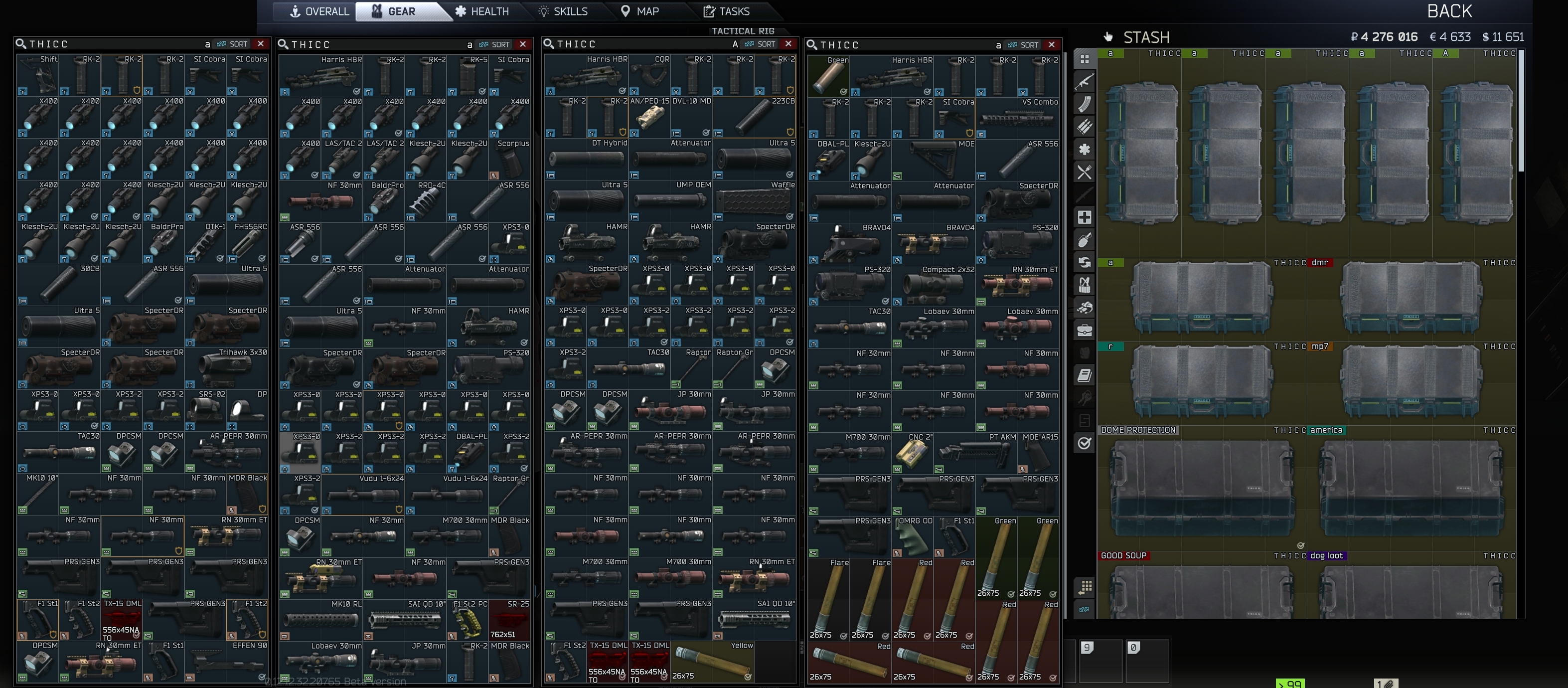Click the stash vertical scrollbar
This screenshot has height=688, width=1568.
(x=1521, y=110)
